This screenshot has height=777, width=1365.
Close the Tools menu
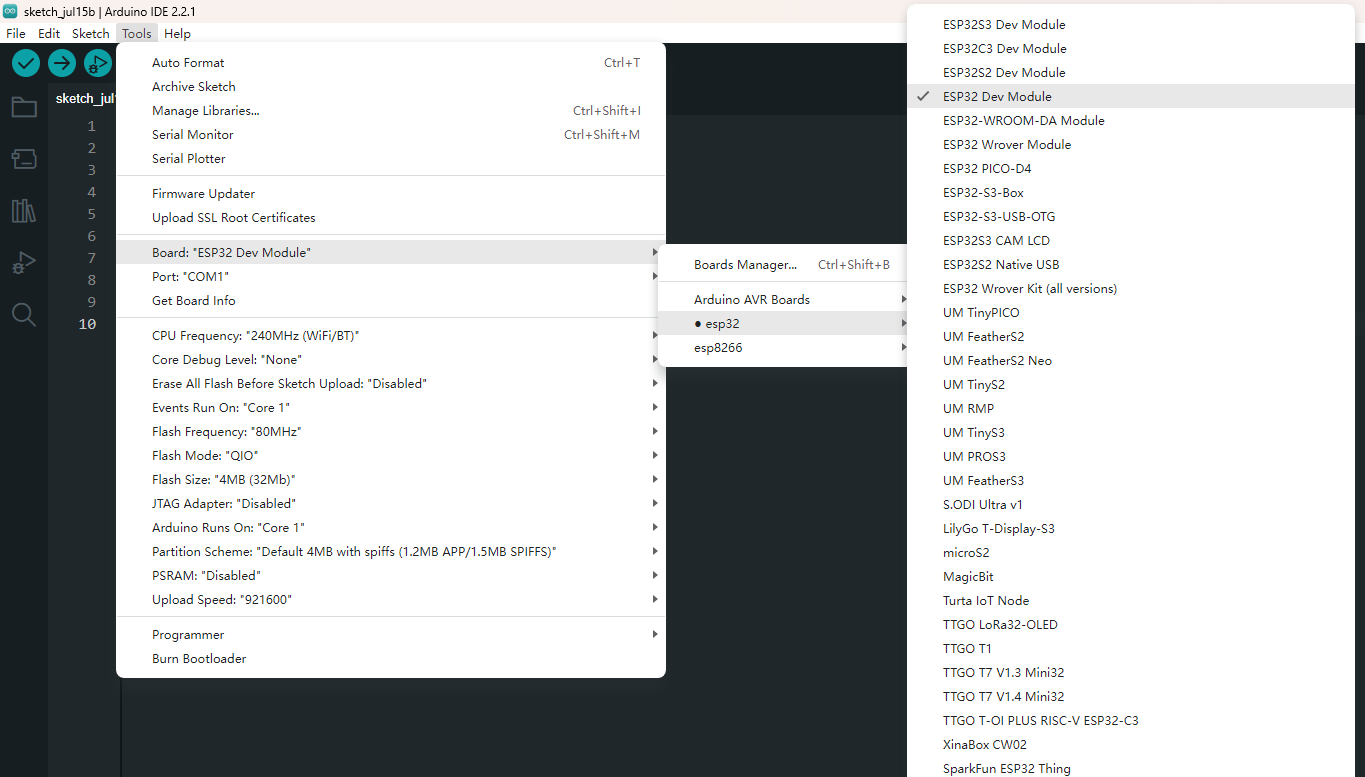point(137,33)
